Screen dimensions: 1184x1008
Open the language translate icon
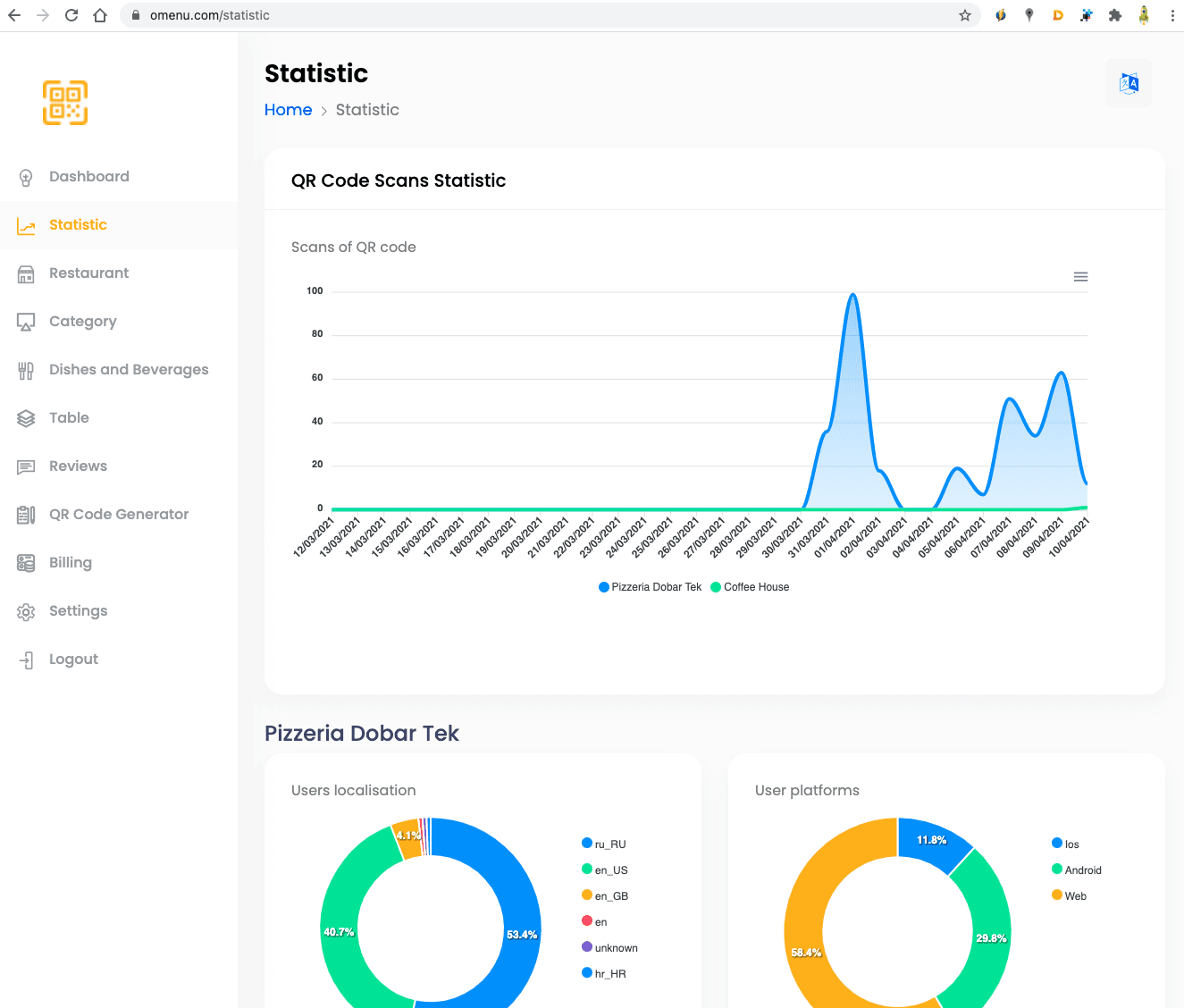pyautogui.click(x=1129, y=84)
